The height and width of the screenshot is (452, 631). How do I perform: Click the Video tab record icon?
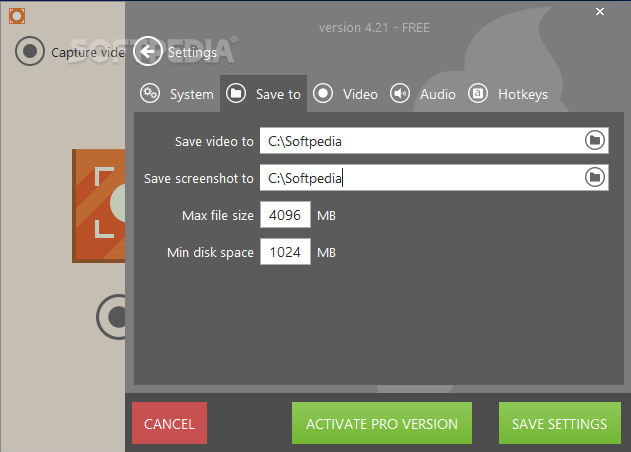(x=323, y=94)
